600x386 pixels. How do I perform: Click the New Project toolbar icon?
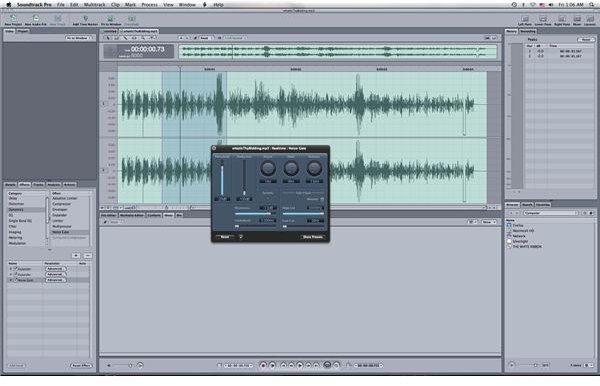click(x=13, y=18)
